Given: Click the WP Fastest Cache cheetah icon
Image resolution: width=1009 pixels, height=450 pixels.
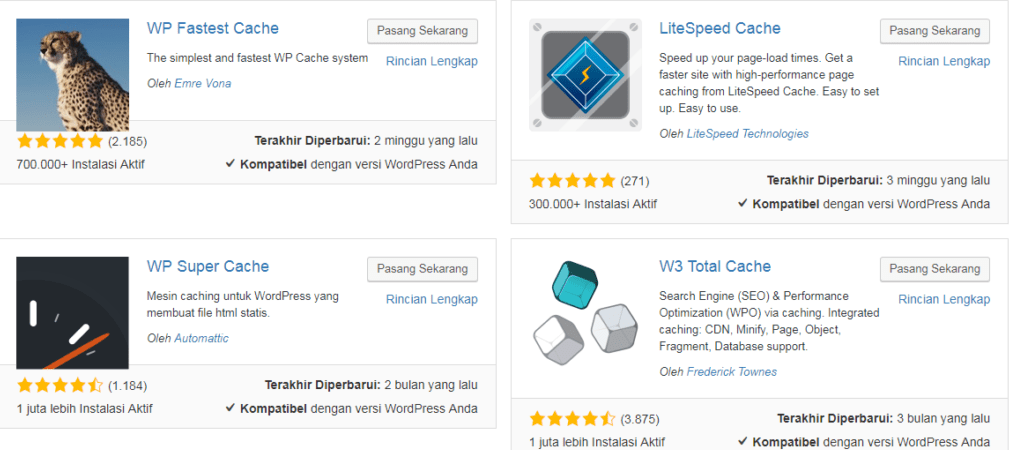Looking at the screenshot, I should point(73,75).
